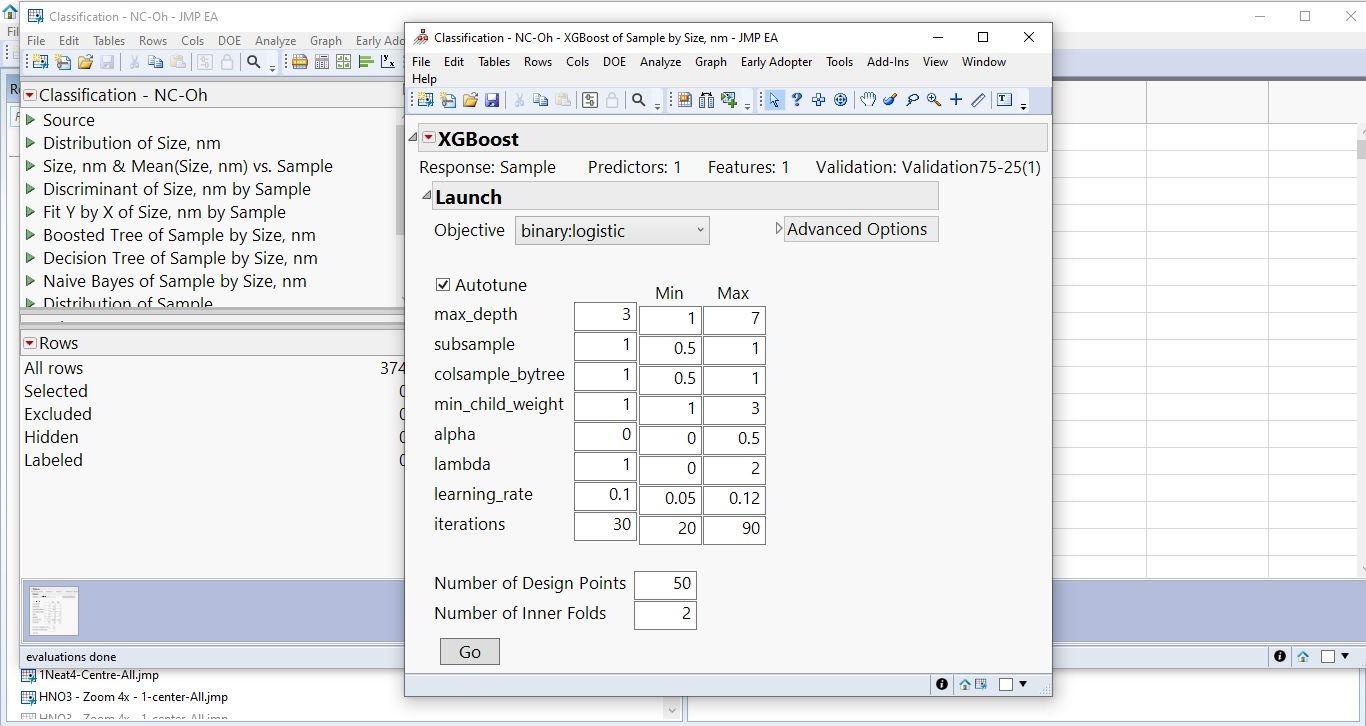Open the DOE menu in the XGBoost window
This screenshot has width=1366, height=726.
(x=614, y=61)
